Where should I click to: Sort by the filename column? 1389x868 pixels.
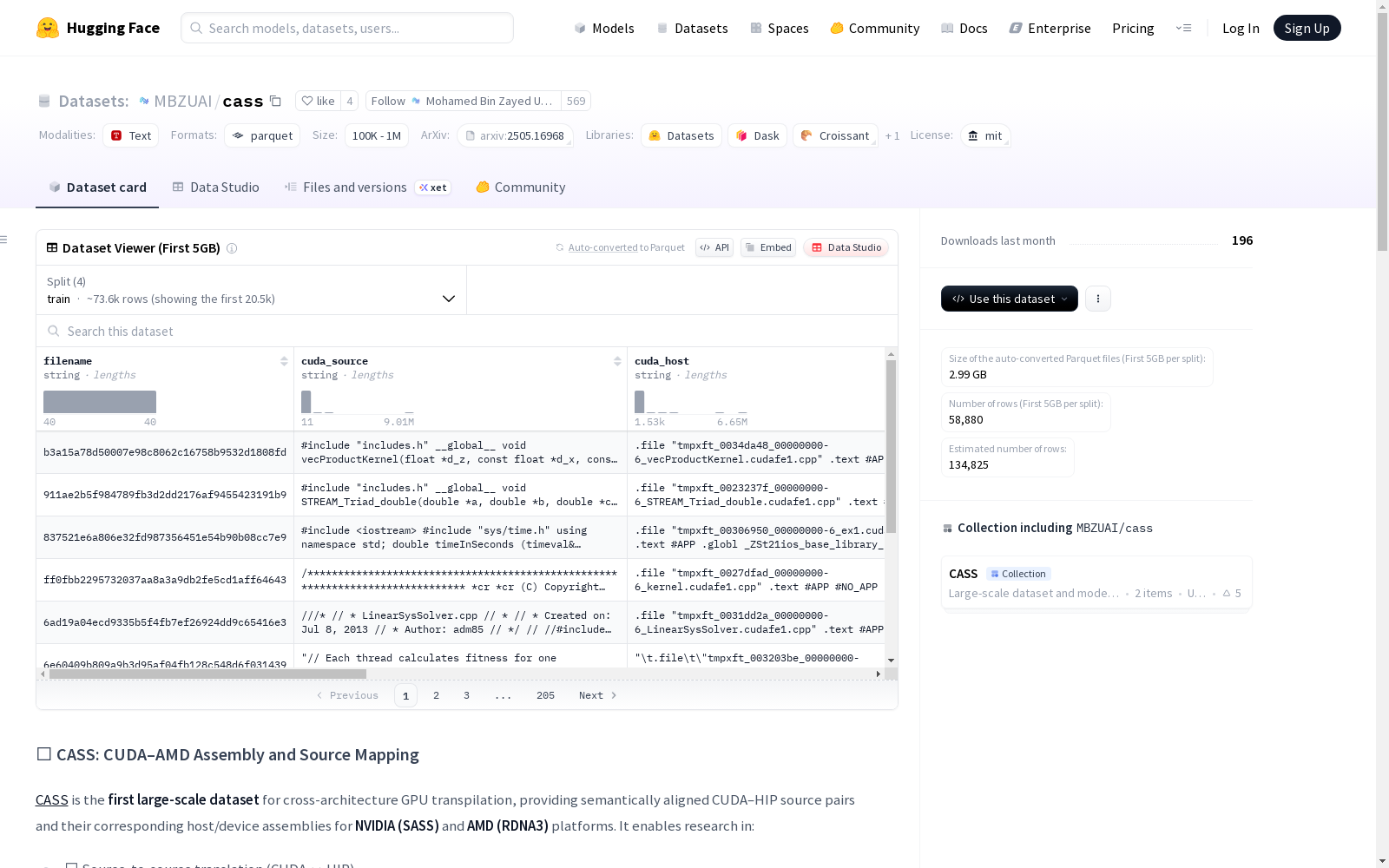284,361
